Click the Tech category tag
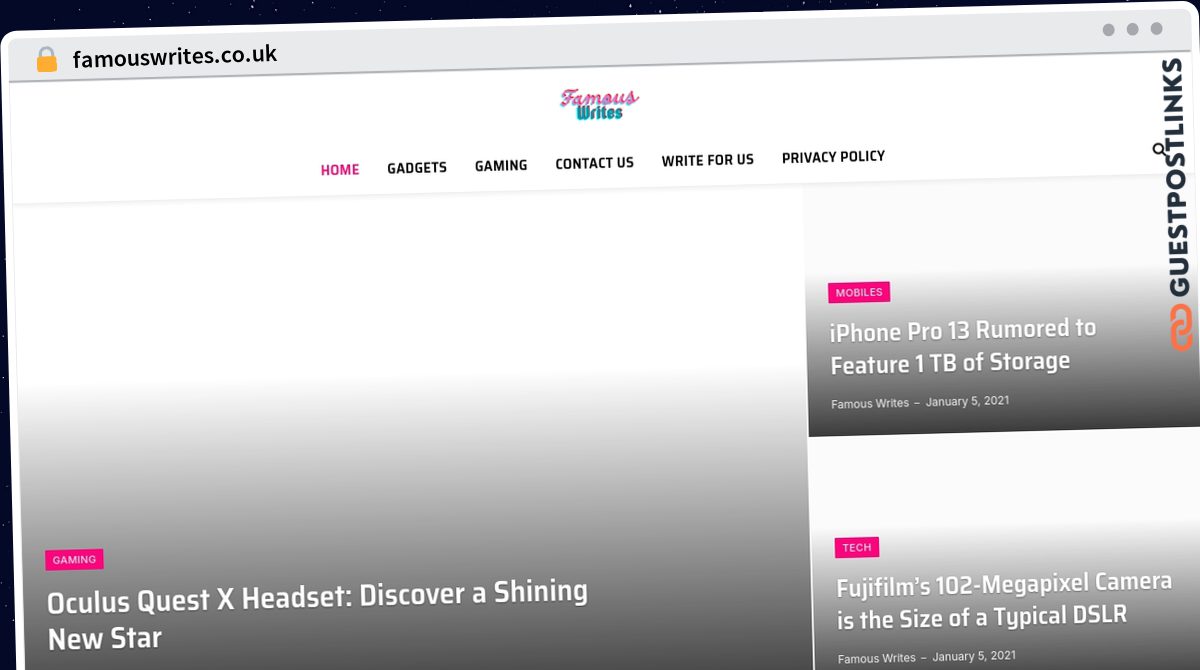 857,547
